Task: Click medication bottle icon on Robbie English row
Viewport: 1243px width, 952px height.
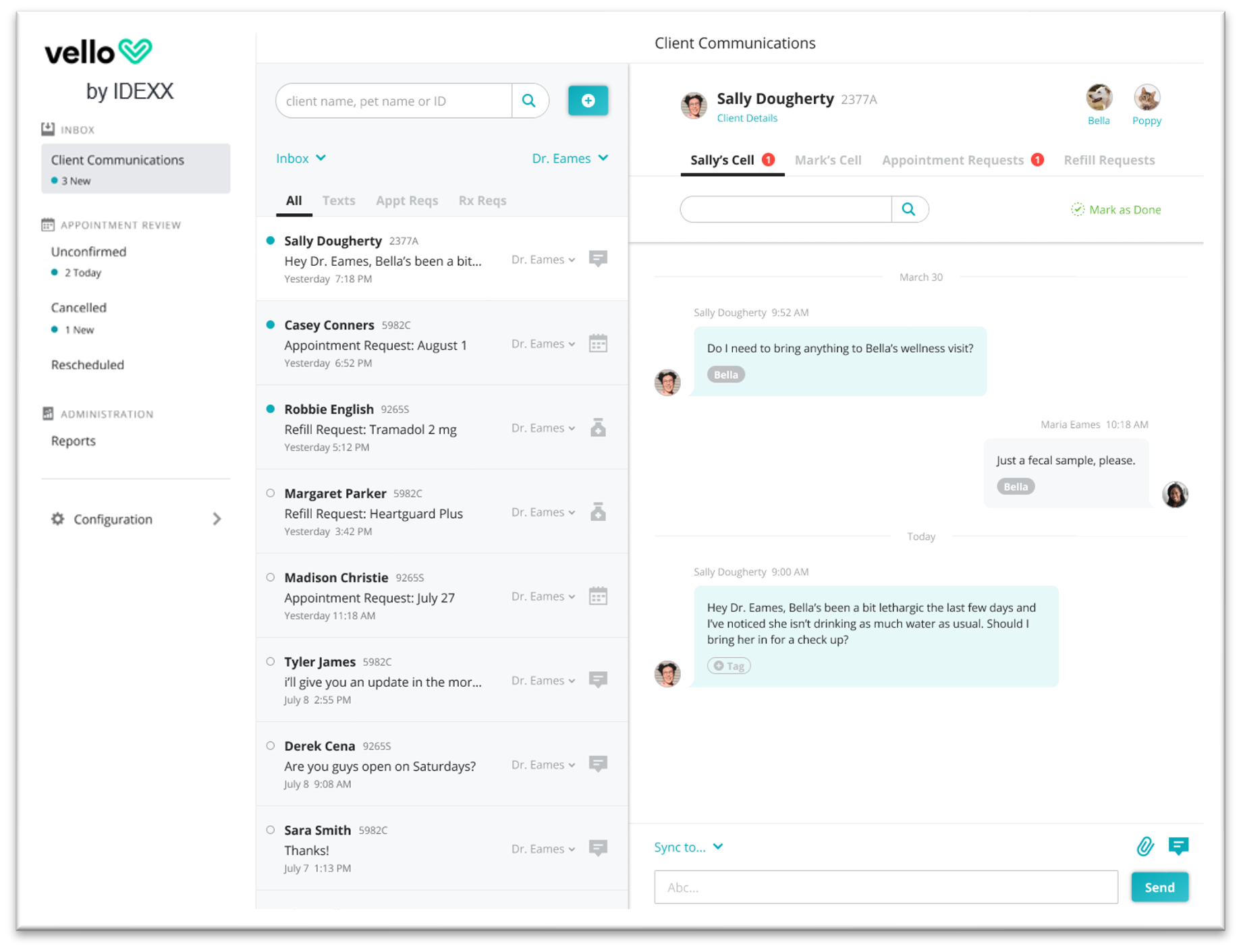Action: (598, 428)
